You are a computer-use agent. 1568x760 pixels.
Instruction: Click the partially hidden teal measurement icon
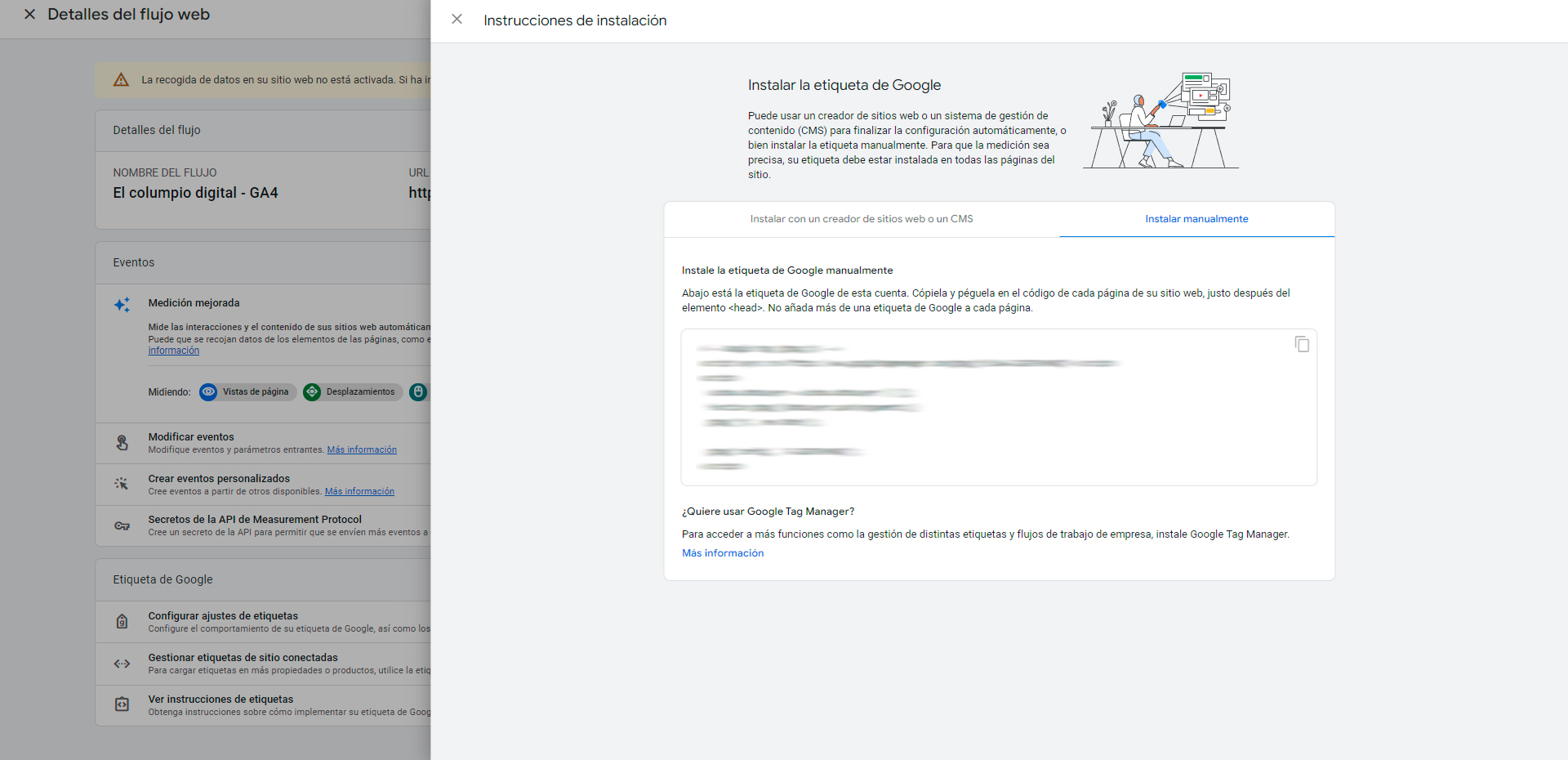click(418, 392)
